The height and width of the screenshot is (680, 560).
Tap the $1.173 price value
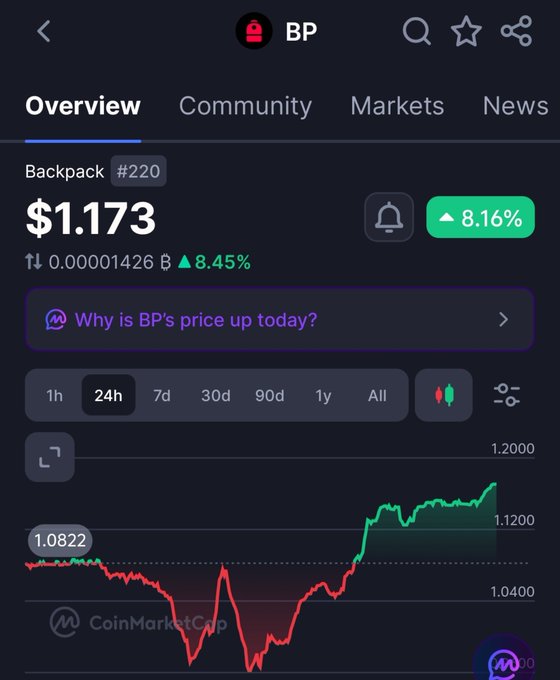91,218
